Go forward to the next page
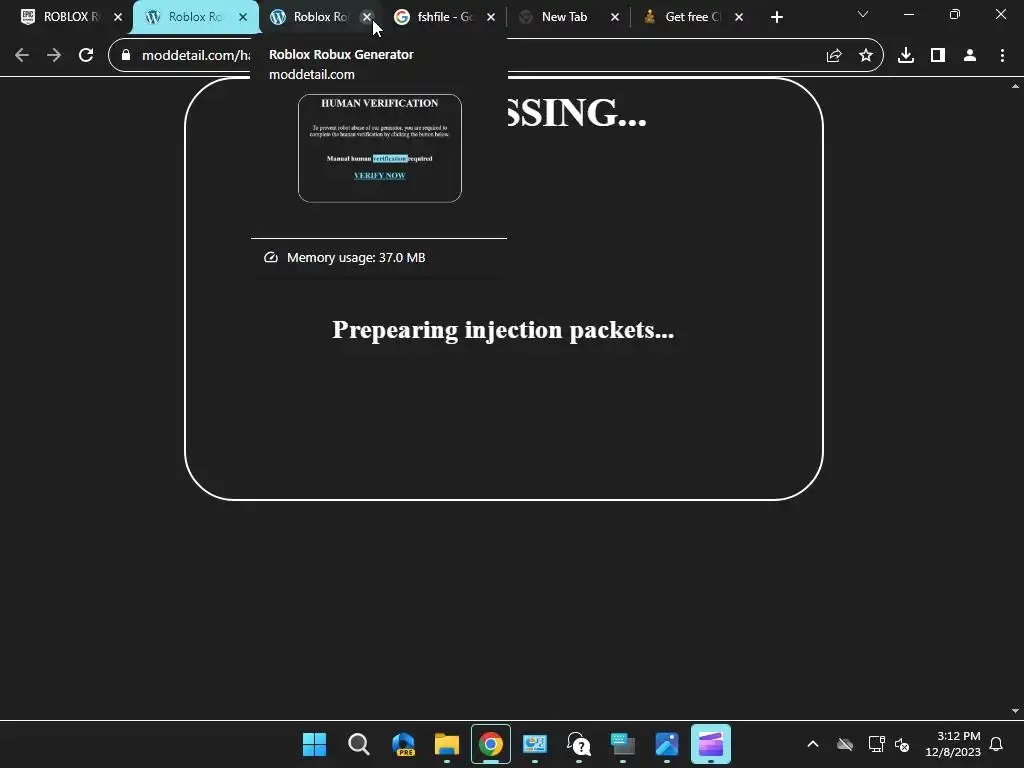Image resolution: width=1024 pixels, height=768 pixels. (x=54, y=56)
